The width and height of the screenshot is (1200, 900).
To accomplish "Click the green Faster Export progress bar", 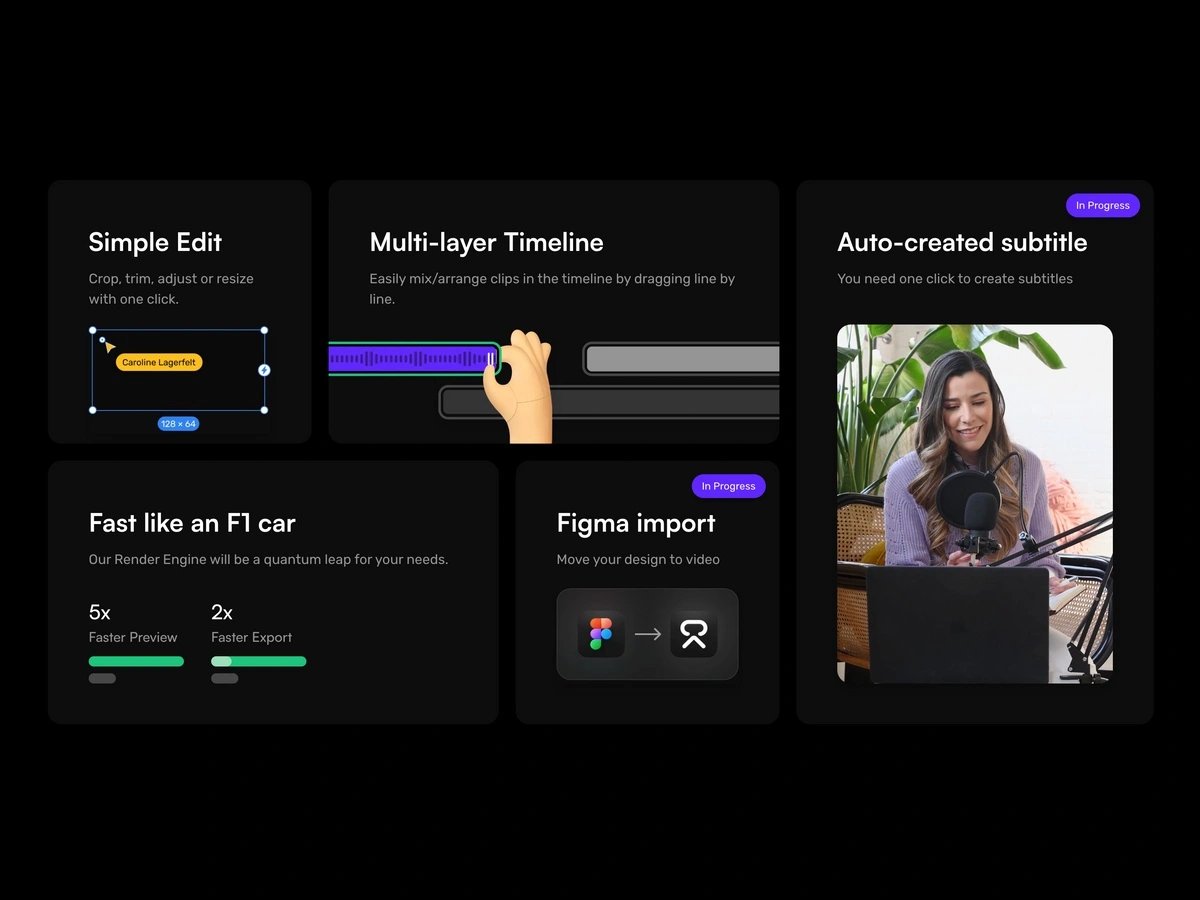I will click(258, 661).
